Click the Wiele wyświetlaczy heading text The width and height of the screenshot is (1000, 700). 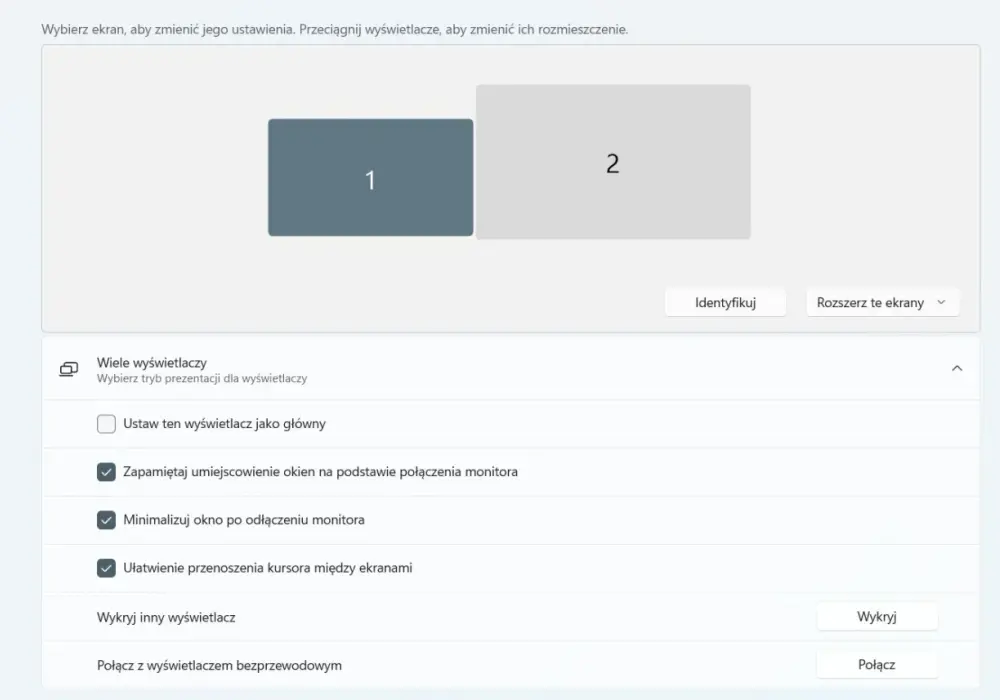click(x=152, y=363)
